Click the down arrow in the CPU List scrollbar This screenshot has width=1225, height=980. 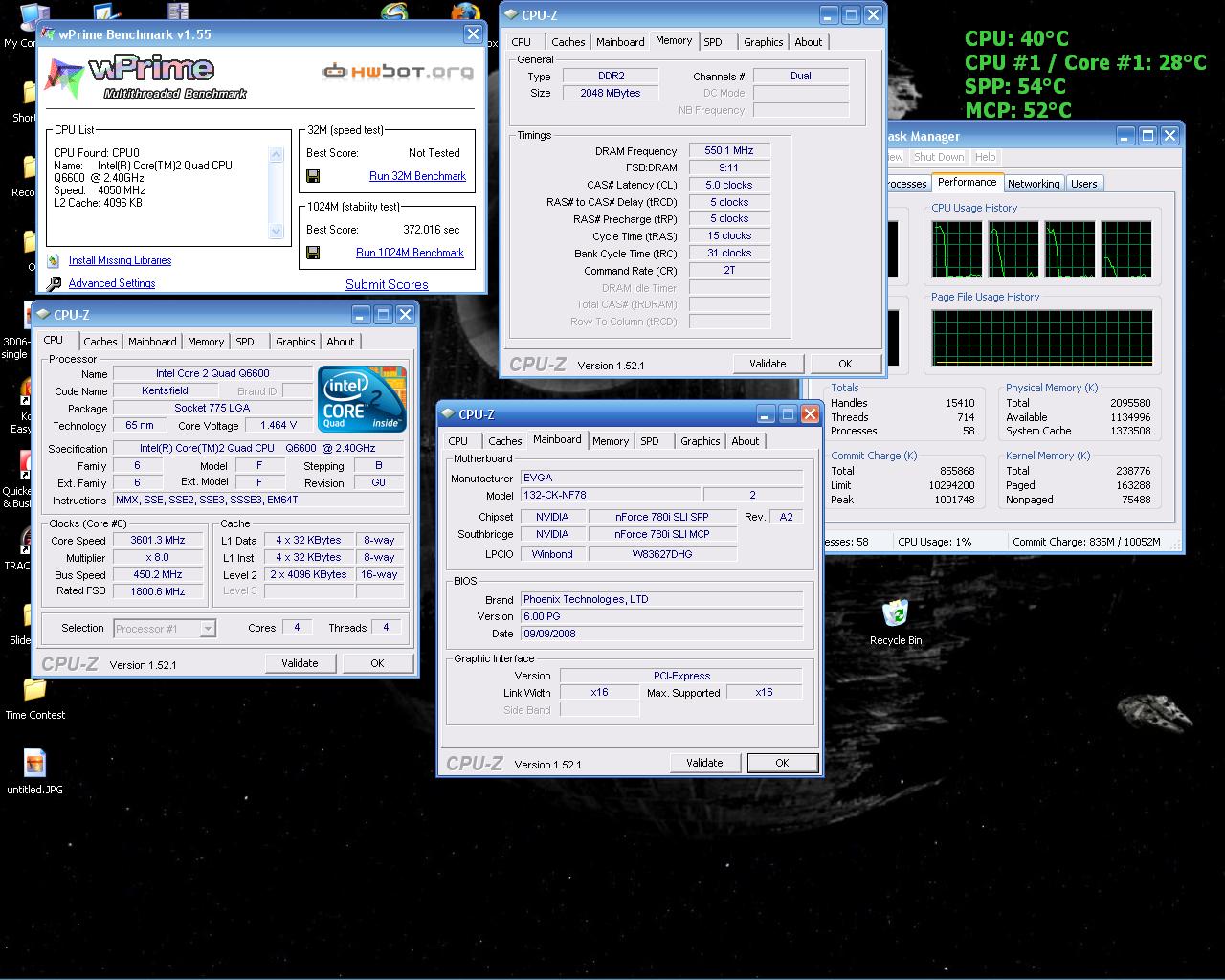click(277, 231)
